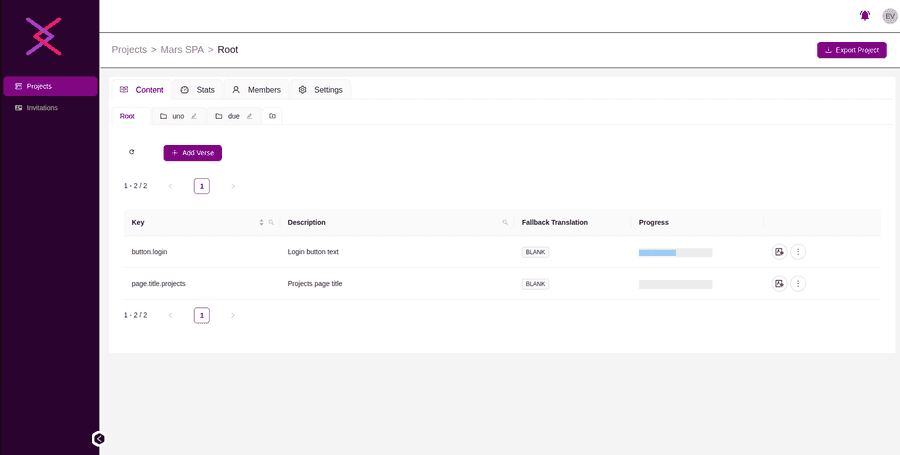The width and height of the screenshot is (900, 455).
Task: Open the more options menu for page.title.projects
Action: click(798, 284)
